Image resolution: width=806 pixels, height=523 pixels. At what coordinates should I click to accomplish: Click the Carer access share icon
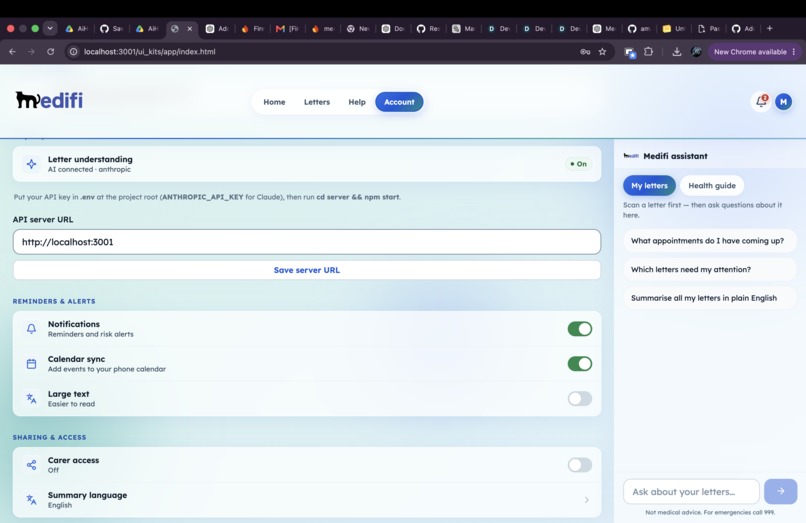(x=31, y=465)
